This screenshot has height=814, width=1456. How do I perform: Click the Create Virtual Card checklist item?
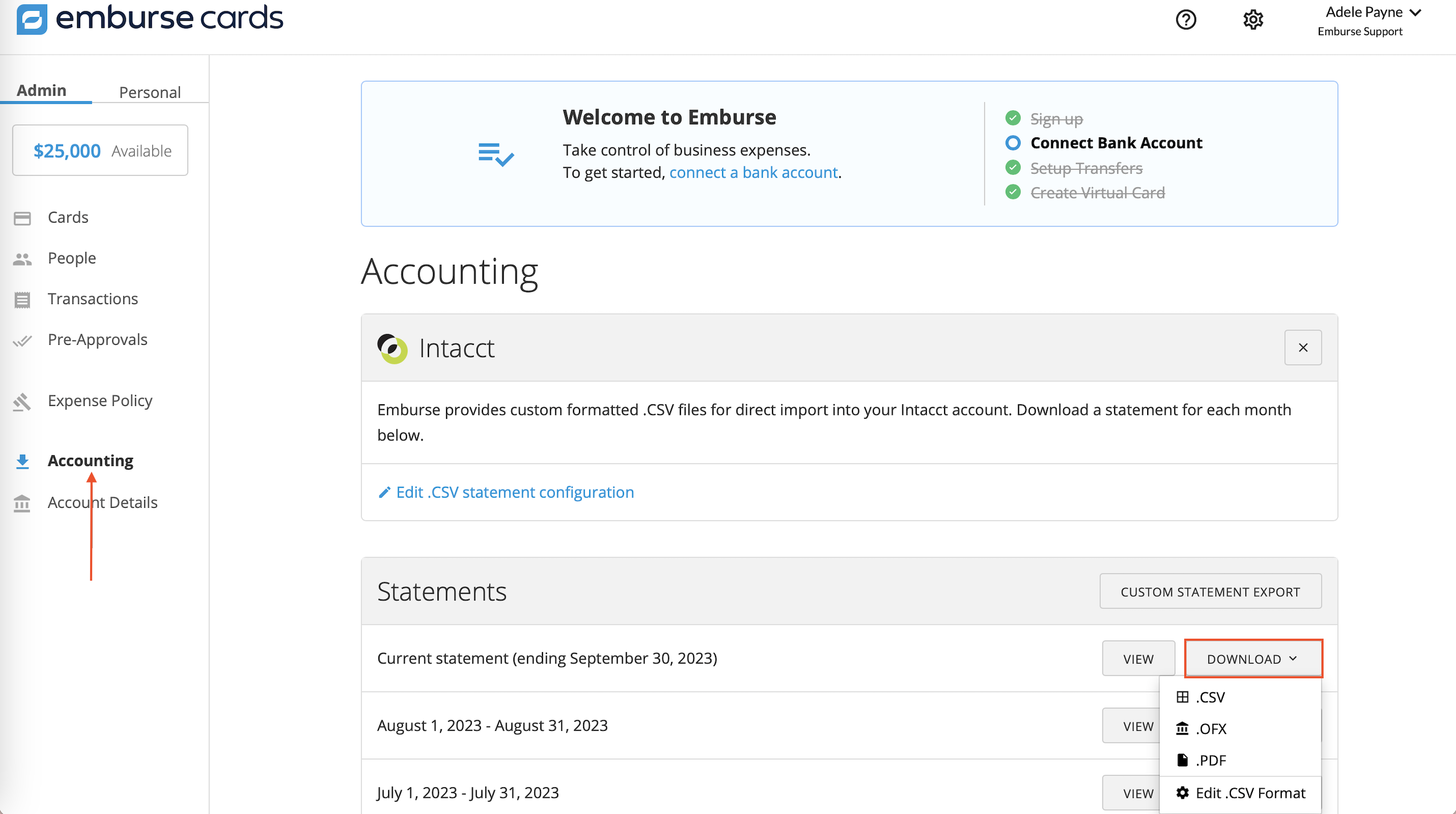pyautogui.click(x=1098, y=193)
